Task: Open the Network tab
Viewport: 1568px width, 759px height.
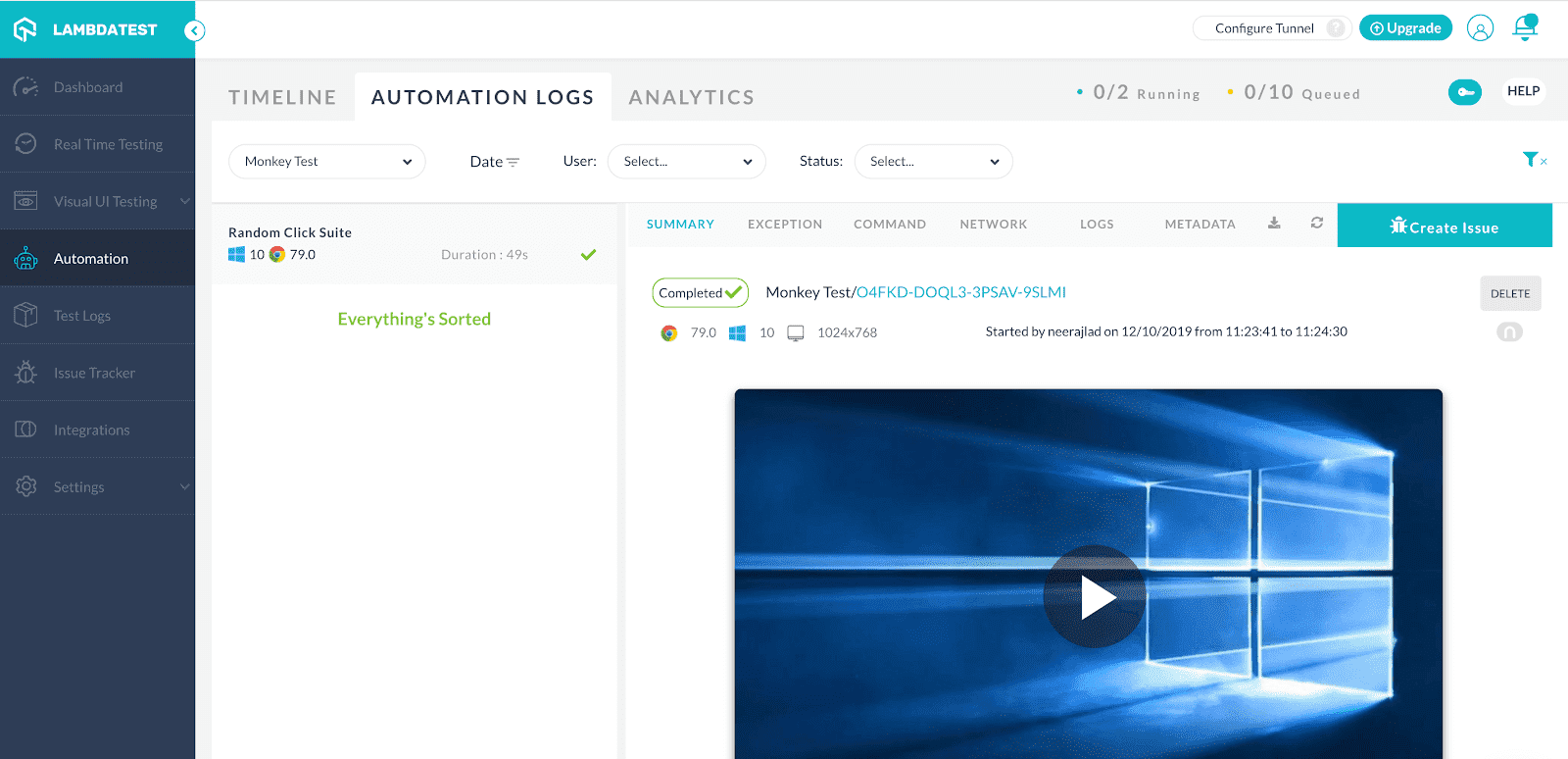Action: (x=994, y=225)
